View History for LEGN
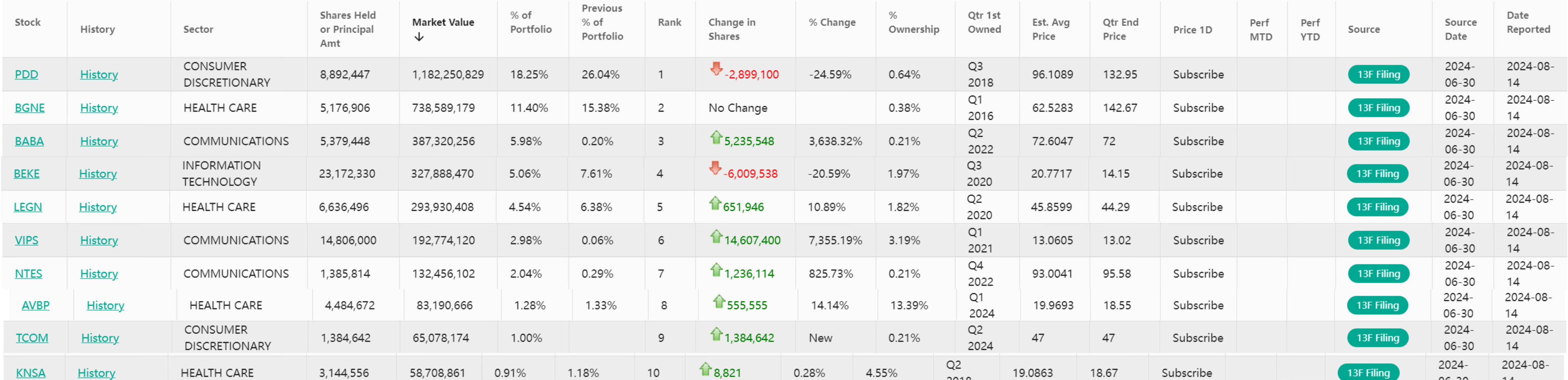This screenshot has height=380, width=1568. coord(98,207)
